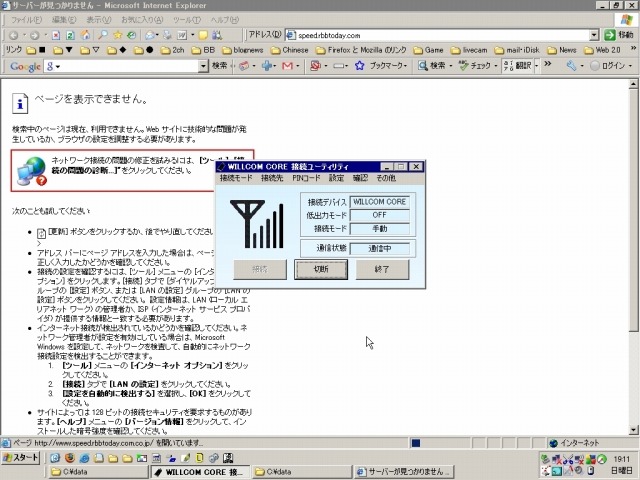
Task: Open the Back button history dropdown arrow
Action: 24,36
